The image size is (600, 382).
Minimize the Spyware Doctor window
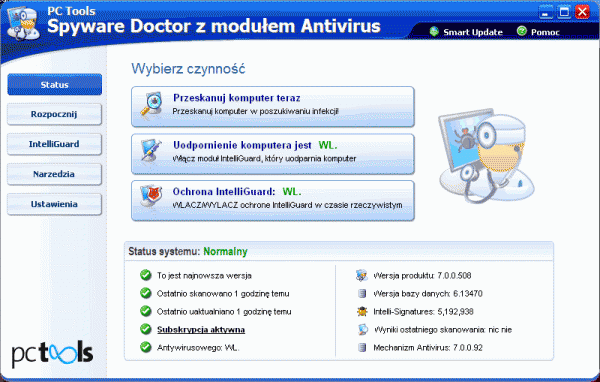pyautogui.click(x=546, y=12)
